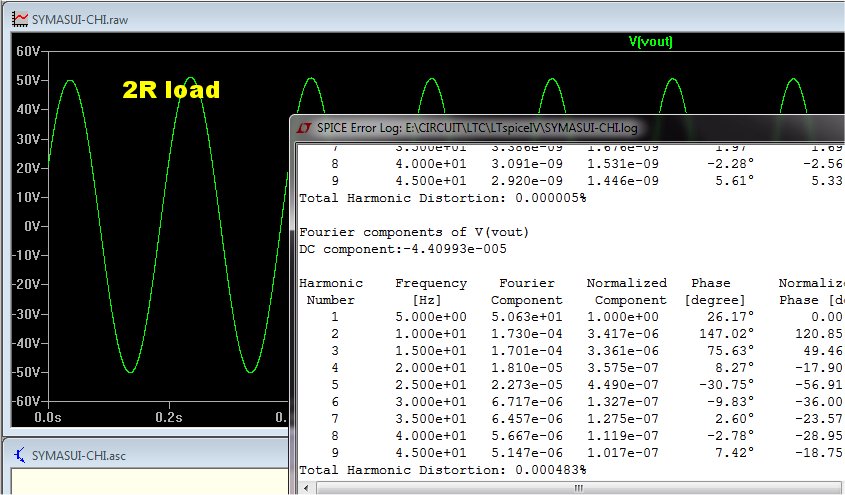Click the Normalized Component column header
845x495 pixels.
click(627, 291)
